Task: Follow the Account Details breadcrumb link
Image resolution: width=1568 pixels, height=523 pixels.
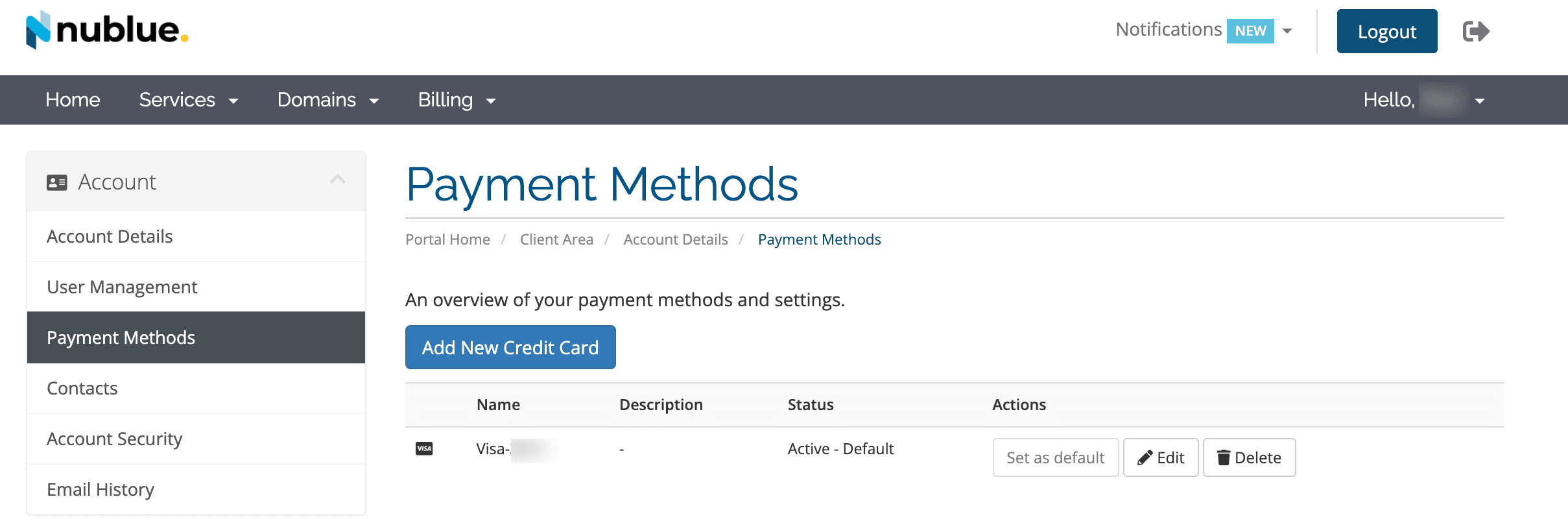Action: (x=676, y=239)
